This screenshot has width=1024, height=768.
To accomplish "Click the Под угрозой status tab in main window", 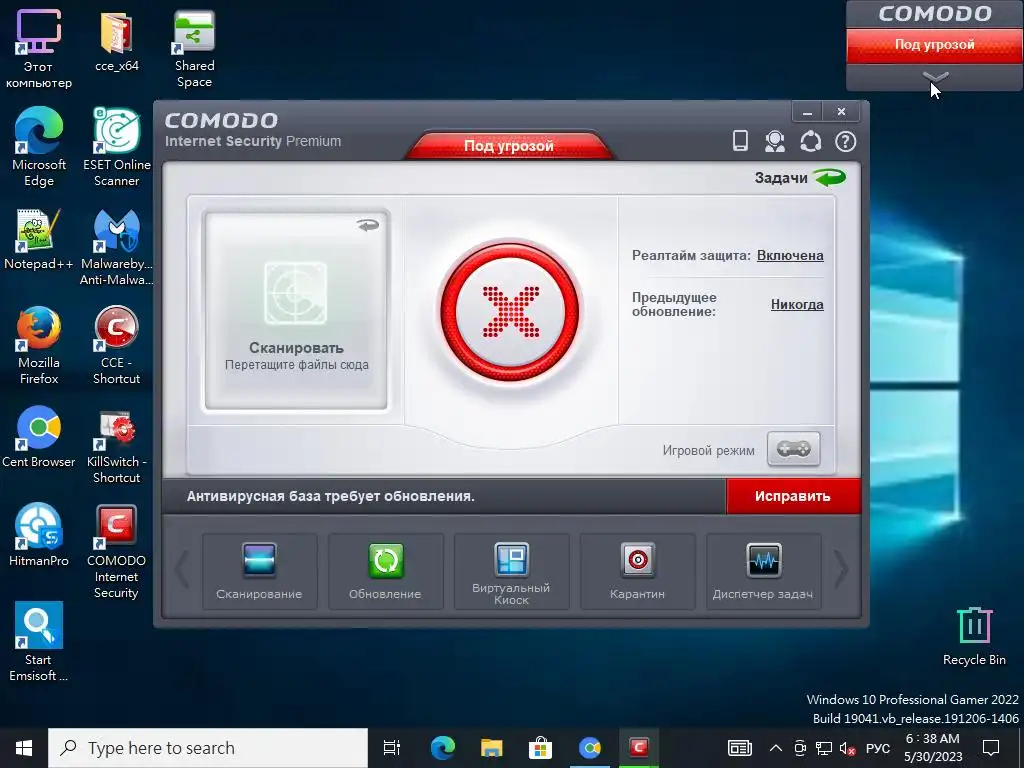I will 509,145.
